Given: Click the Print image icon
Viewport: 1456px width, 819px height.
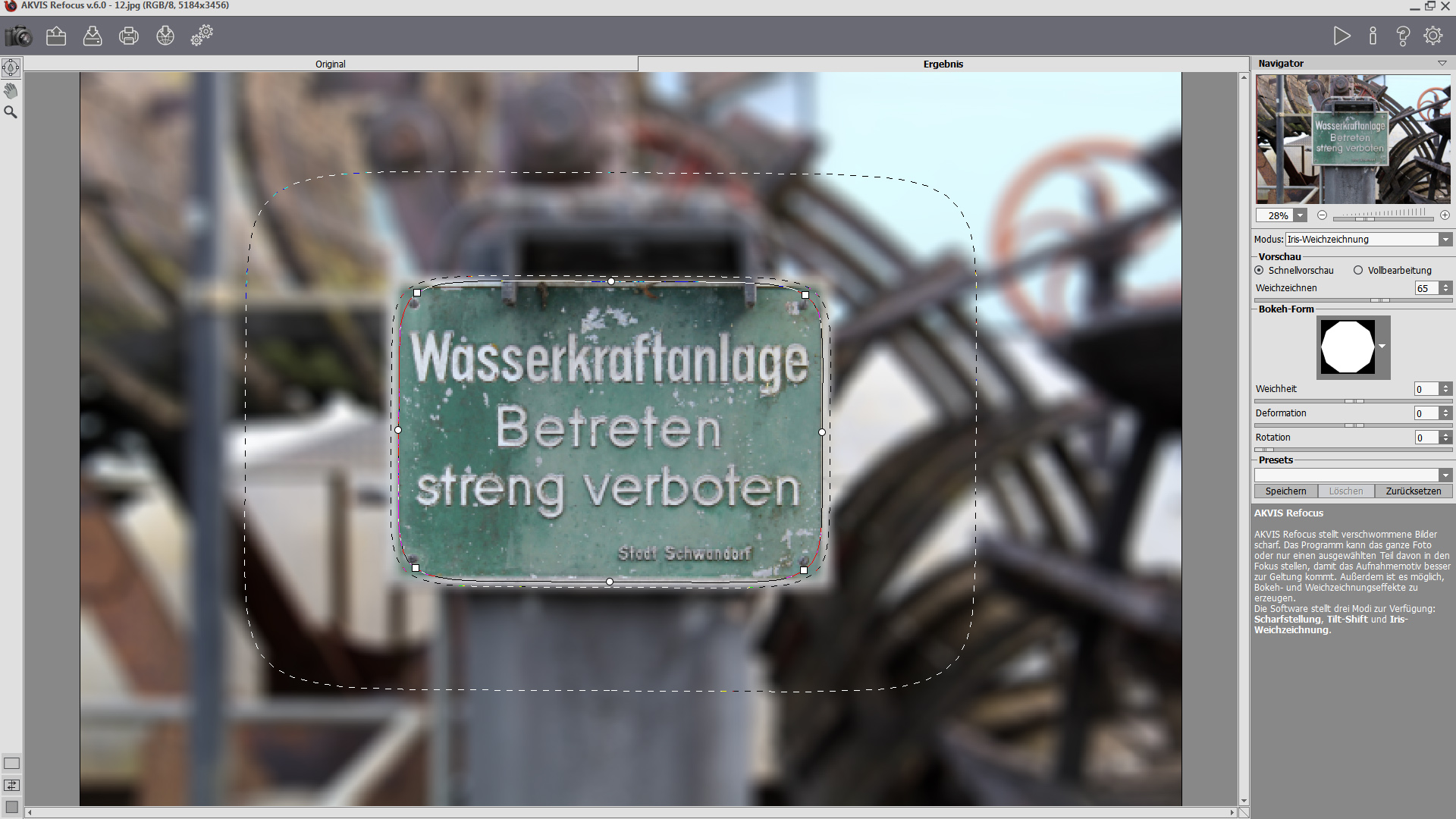Looking at the screenshot, I should pyautogui.click(x=129, y=36).
